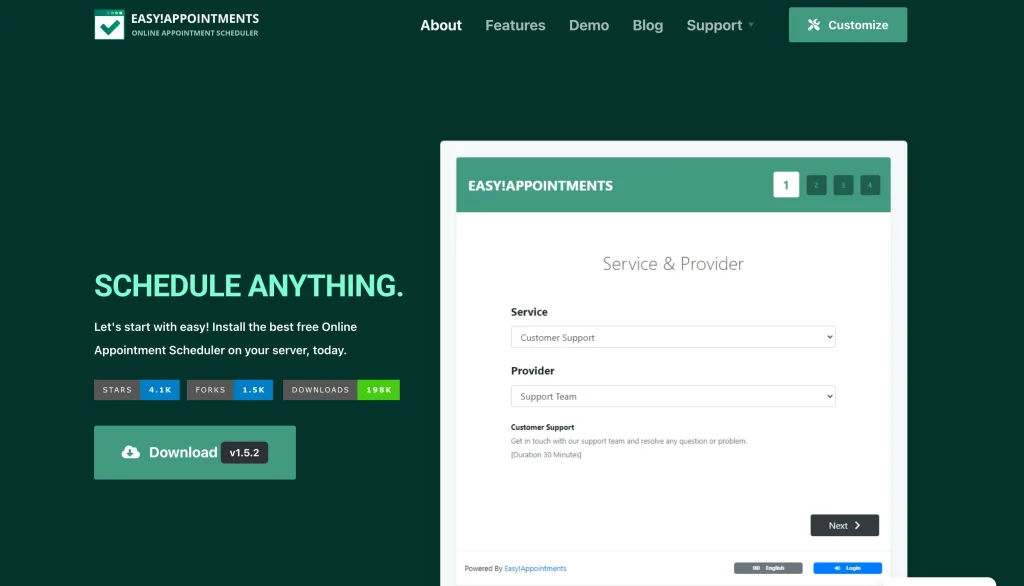Expand the Support menu arrow
This screenshot has width=1024, height=586.
coord(751,25)
